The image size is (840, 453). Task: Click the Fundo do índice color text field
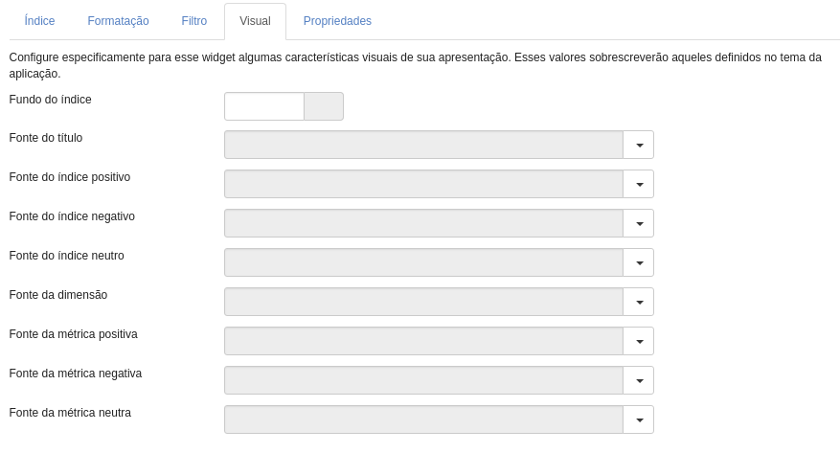[x=264, y=107]
